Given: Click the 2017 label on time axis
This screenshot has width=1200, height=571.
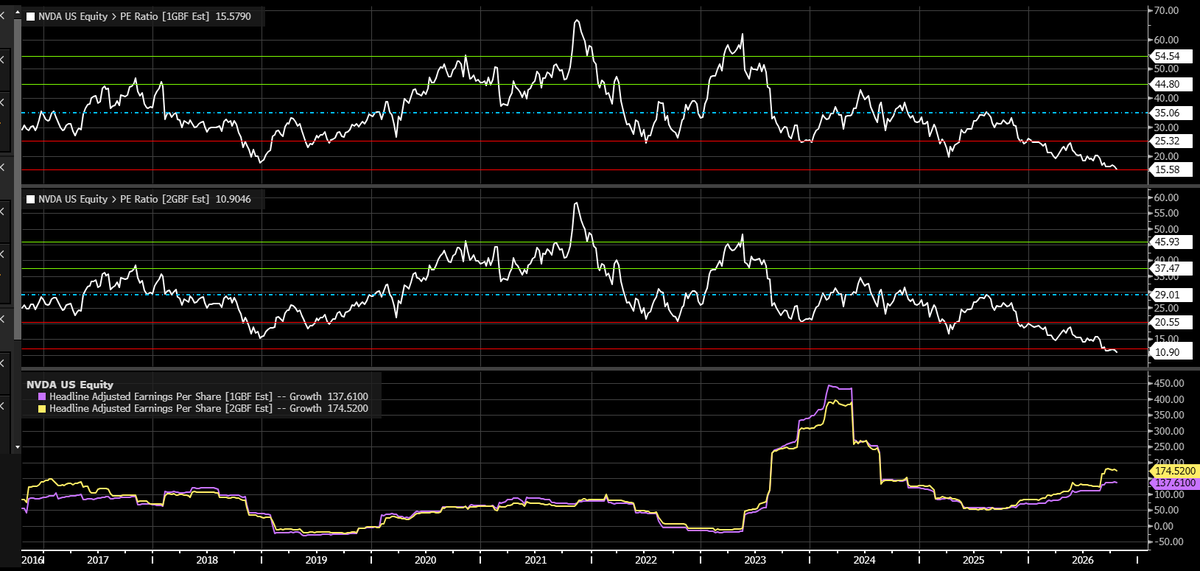Looking at the screenshot, I should coord(98,560).
